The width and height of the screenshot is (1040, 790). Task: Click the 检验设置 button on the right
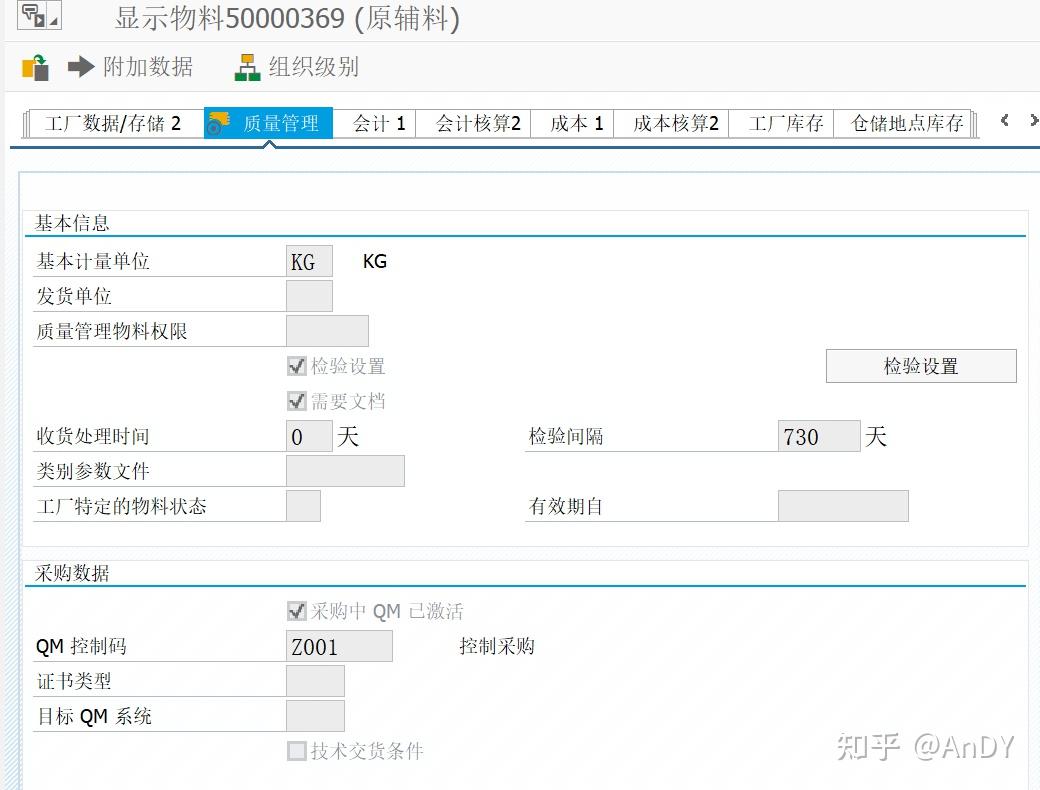coord(920,365)
